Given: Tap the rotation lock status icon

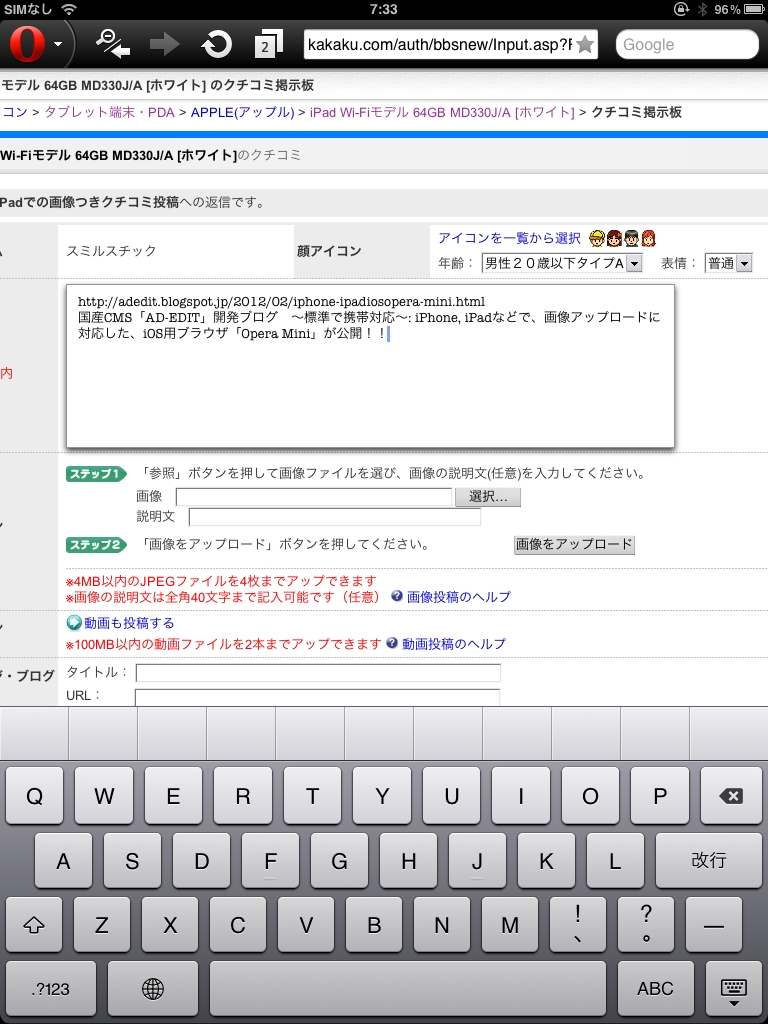Looking at the screenshot, I should 681,9.
